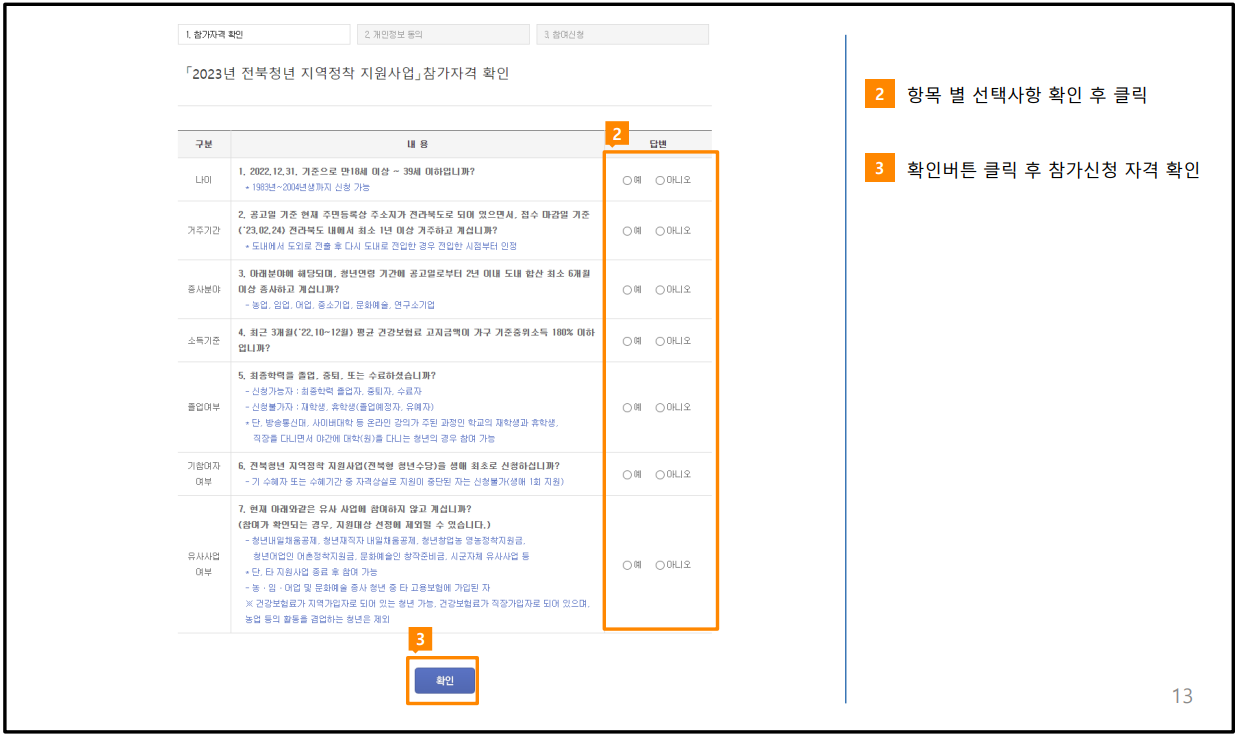Select "아니오" for the 유사사업 여부 question

(661, 564)
